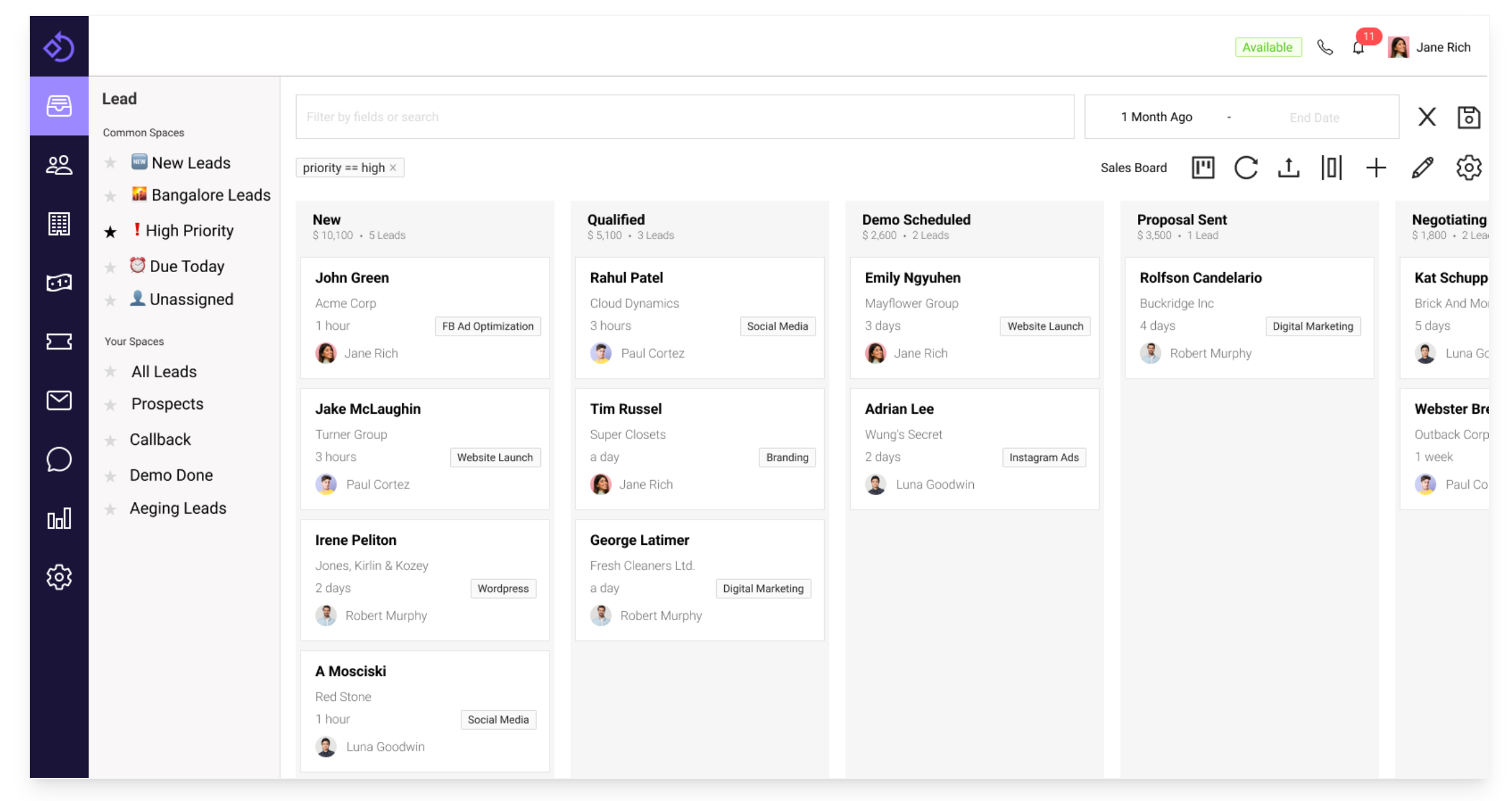This screenshot has width=1512, height=801.
Task: Open the Reports chart icon in sidebar
Action: (x=59, y=518)
